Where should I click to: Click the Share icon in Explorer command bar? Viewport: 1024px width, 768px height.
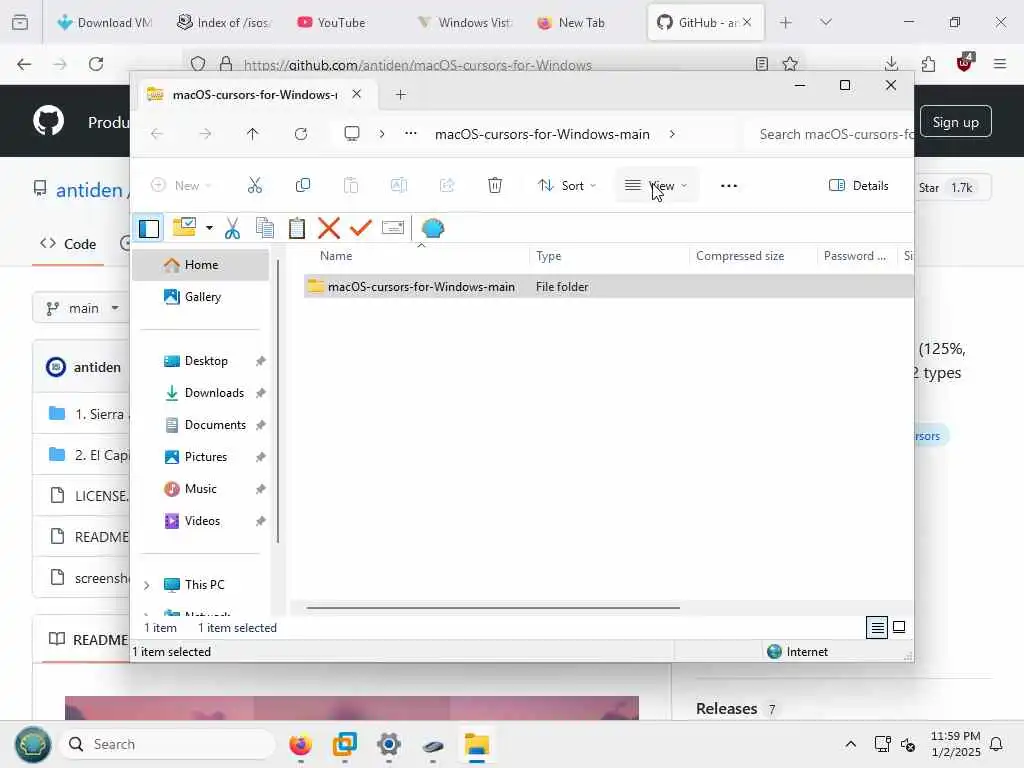(x=447, y=185)
